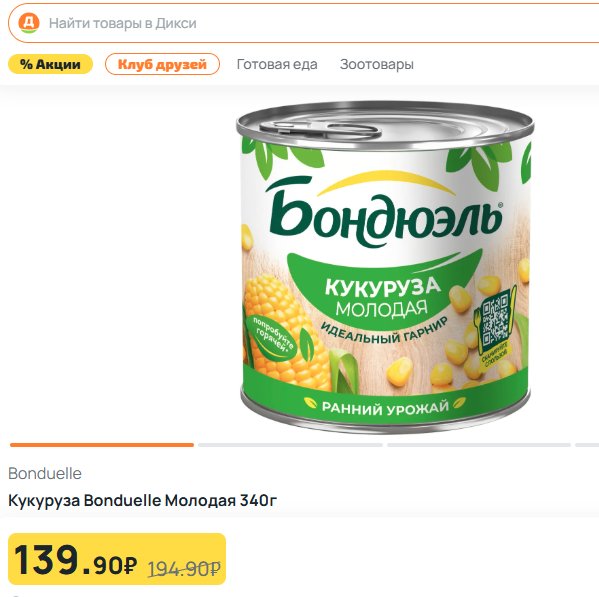Click the Ранний урожай banner on the can
This screenshot has height=597, width=599.
click(x=385, y=408)
